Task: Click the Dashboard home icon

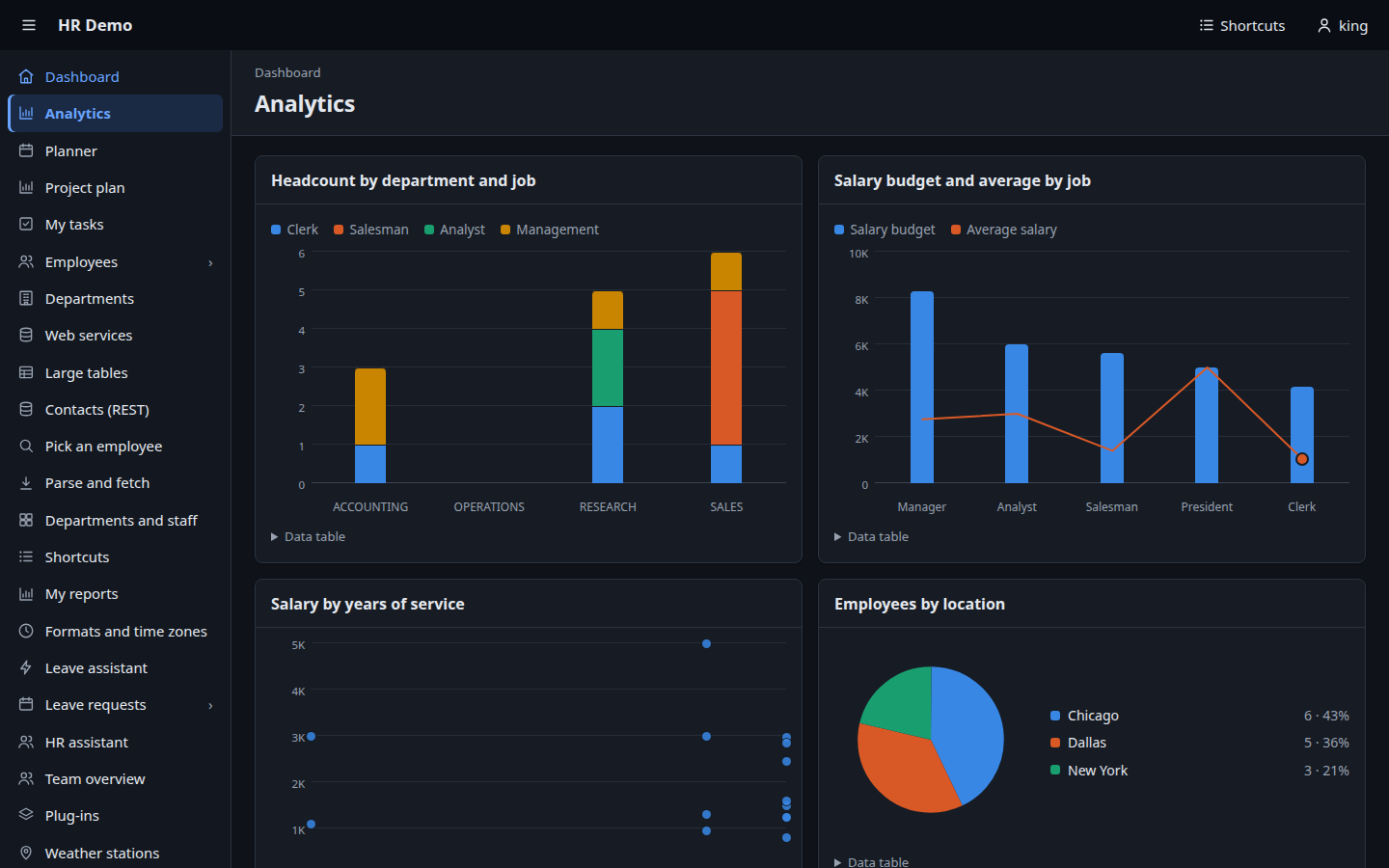Action: tap(26, 76)
